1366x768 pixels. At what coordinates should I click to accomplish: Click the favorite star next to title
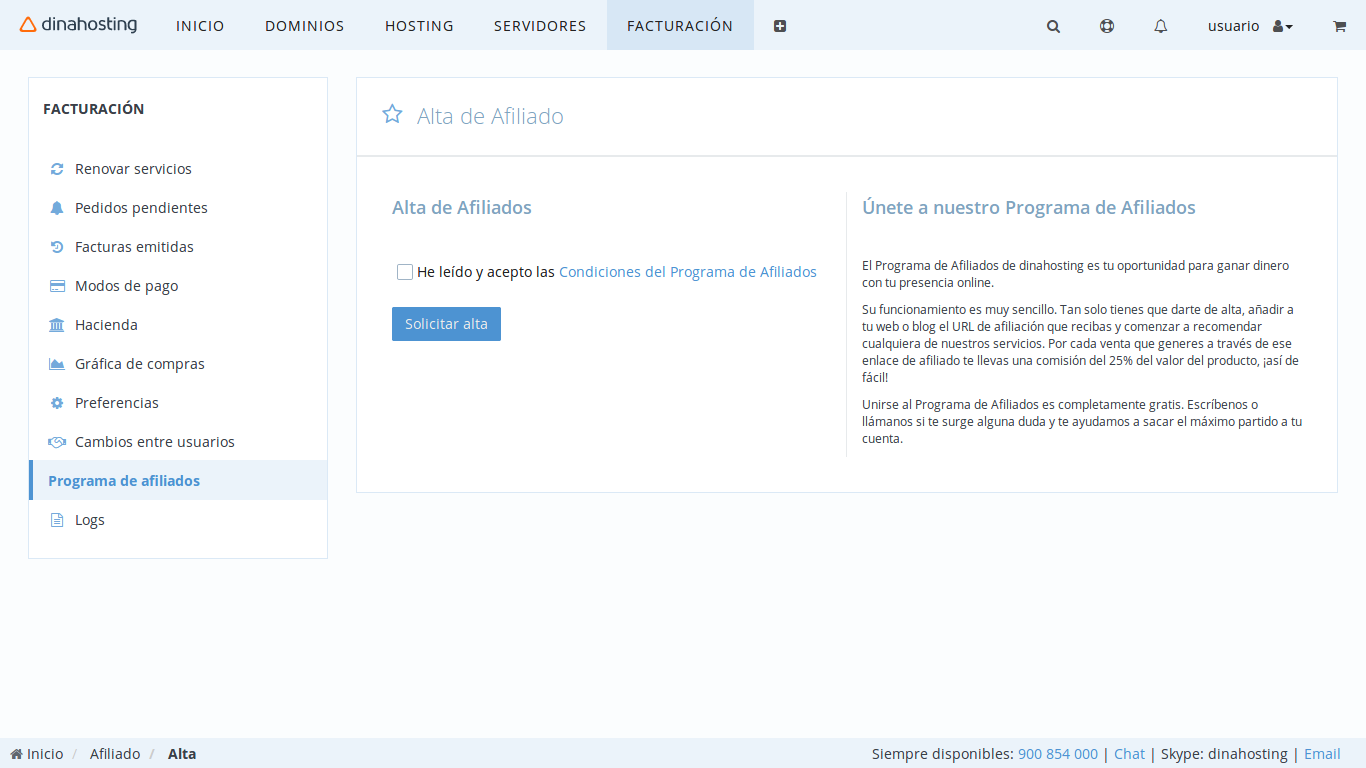392,114
